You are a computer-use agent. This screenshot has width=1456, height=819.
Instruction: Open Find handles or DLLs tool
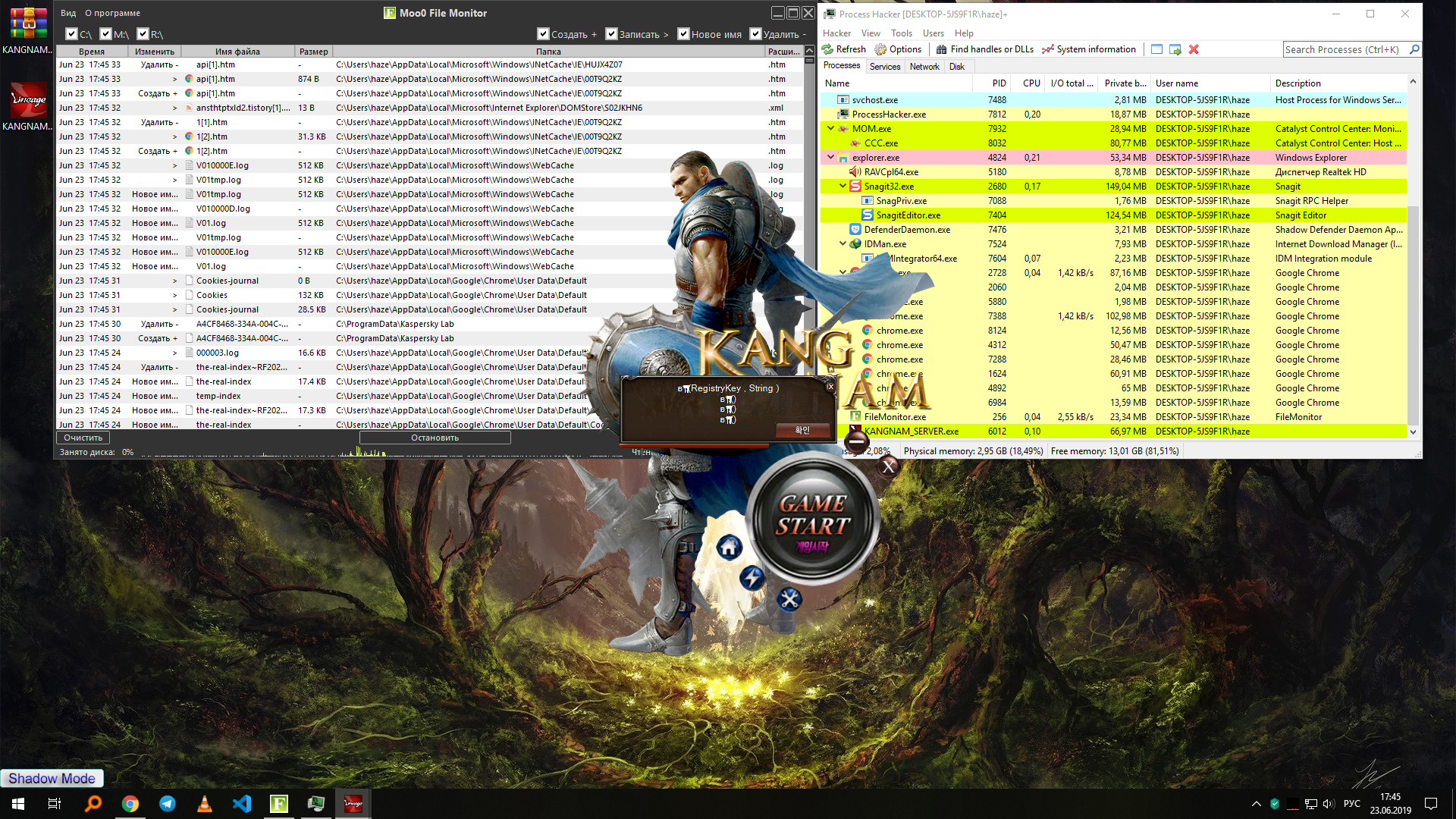(984, 49)
